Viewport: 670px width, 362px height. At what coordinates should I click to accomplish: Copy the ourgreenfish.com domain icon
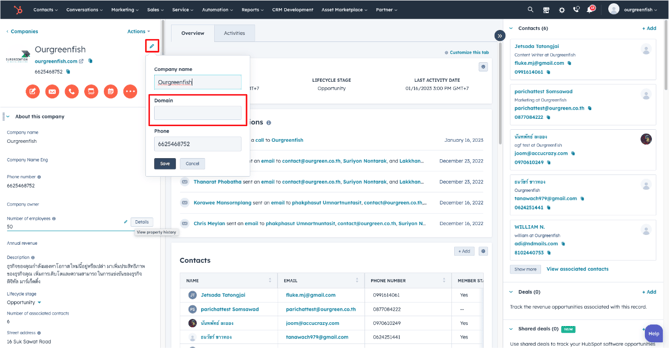click(90, 61)
